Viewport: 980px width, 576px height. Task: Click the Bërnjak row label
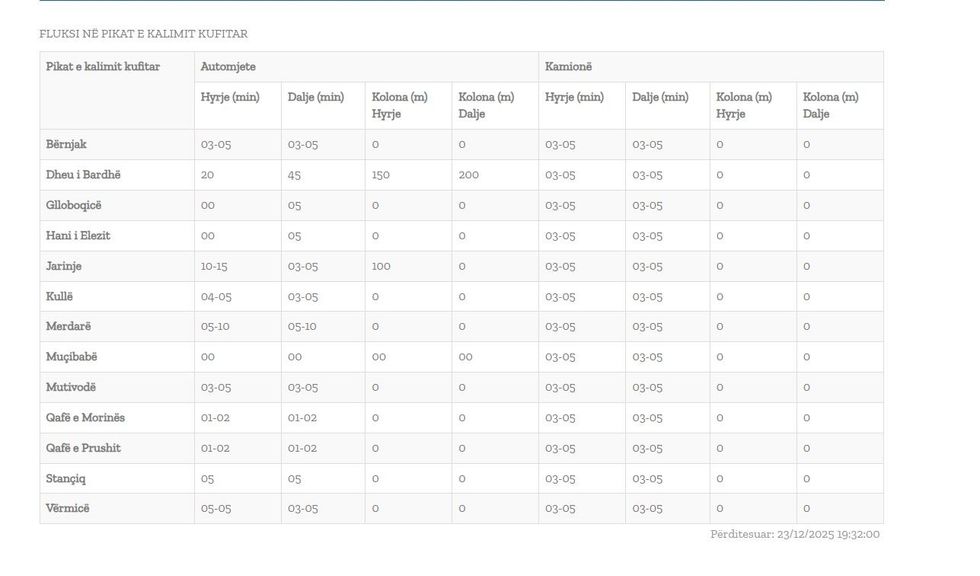pos(66,144)
